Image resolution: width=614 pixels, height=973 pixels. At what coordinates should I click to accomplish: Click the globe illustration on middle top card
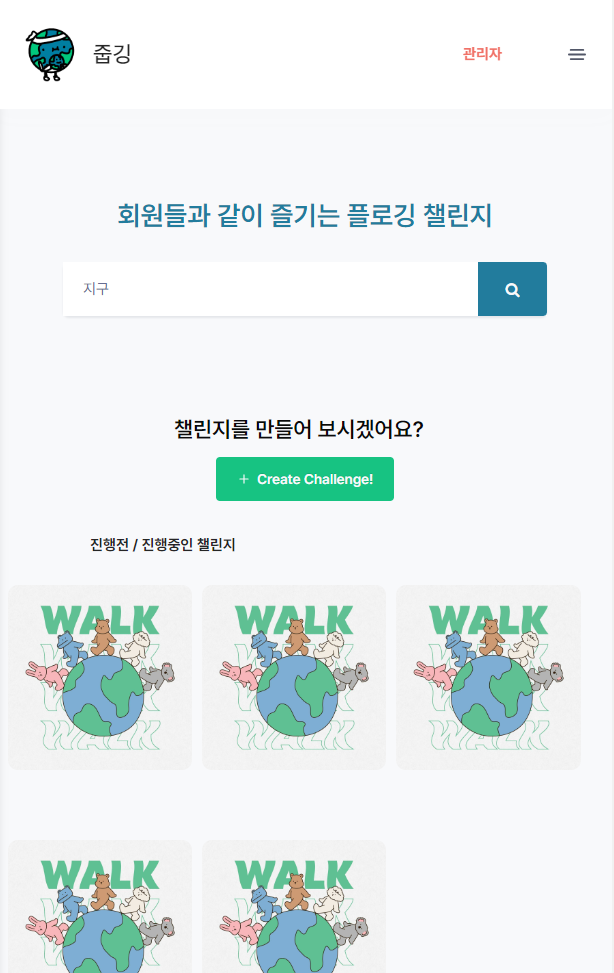tap(297, 696)
